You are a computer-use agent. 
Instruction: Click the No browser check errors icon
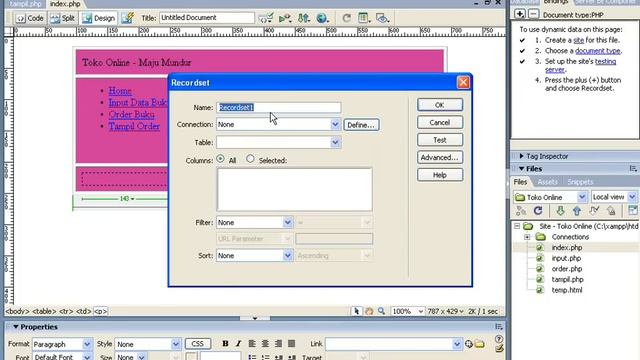coord(267,18)
